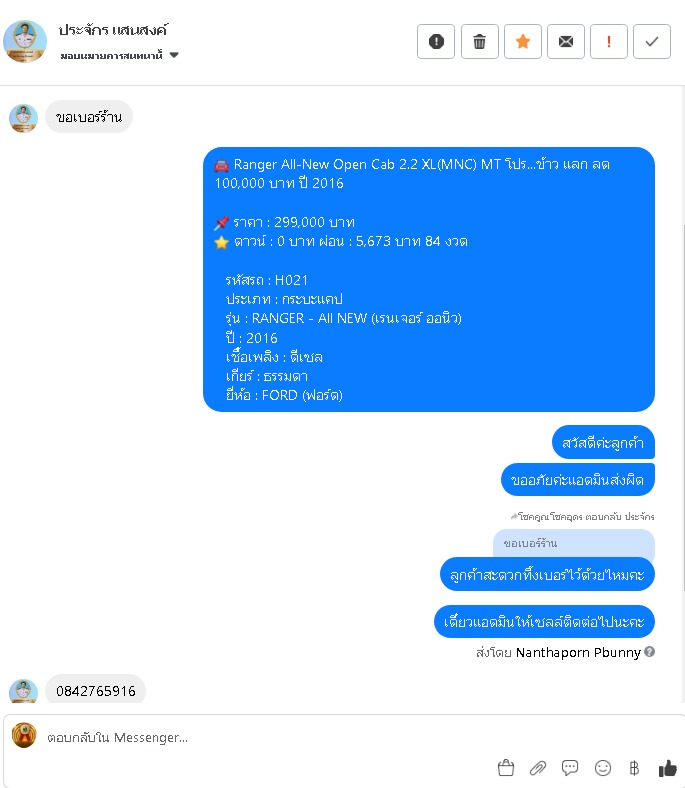The image size is (685, 788).
Task: Attach a file with paperclip icon
Action: [538, 767]
